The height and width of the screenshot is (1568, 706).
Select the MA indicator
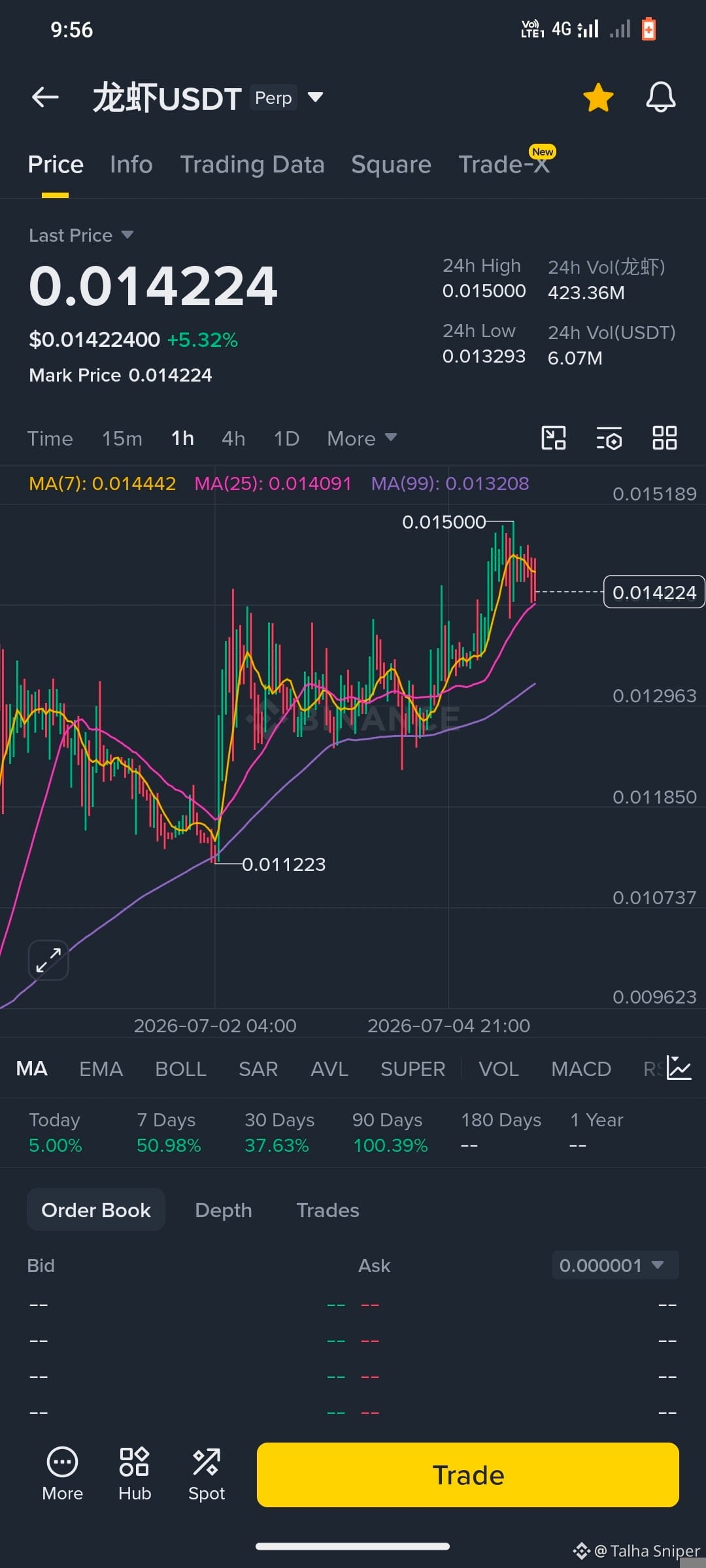point(31,1069)
